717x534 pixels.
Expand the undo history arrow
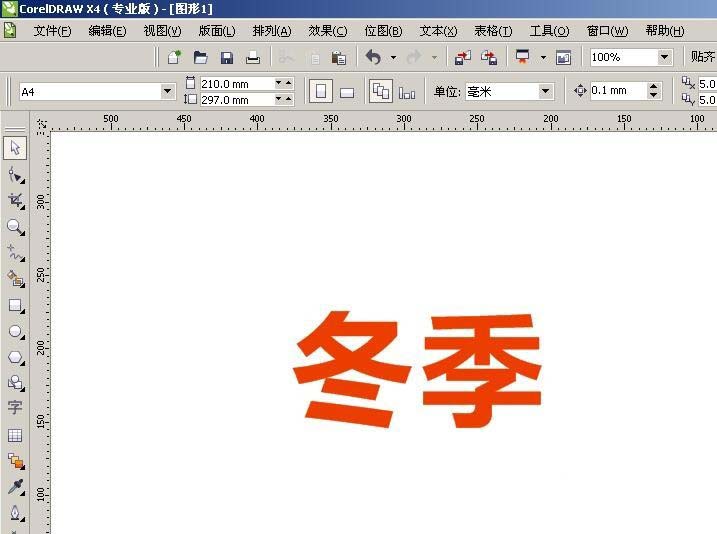point(393,58)
